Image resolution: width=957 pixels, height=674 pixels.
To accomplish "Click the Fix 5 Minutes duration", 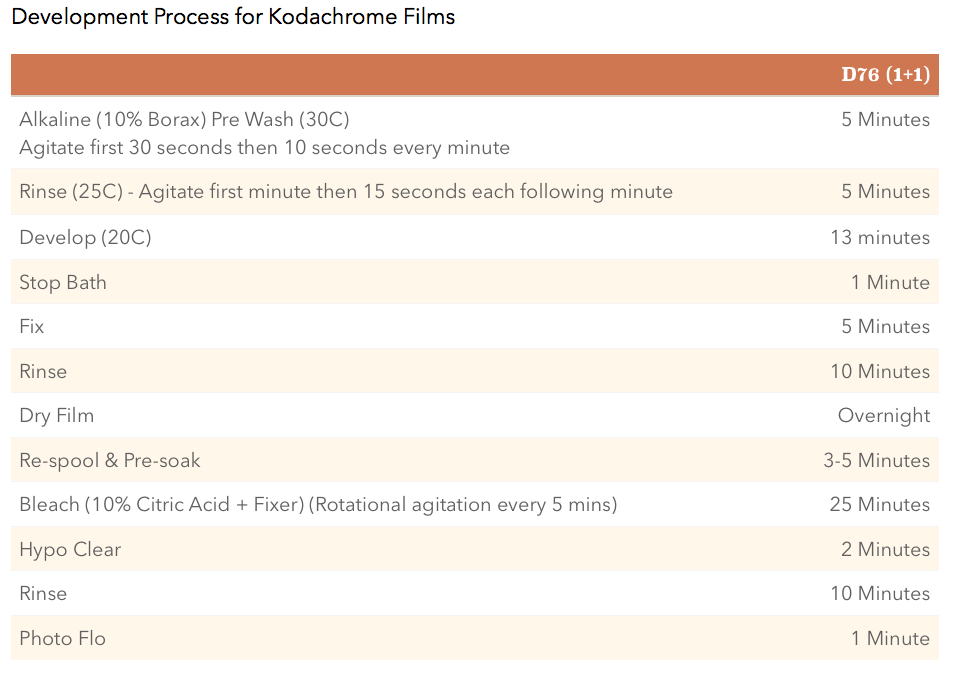I will (885, 327).
